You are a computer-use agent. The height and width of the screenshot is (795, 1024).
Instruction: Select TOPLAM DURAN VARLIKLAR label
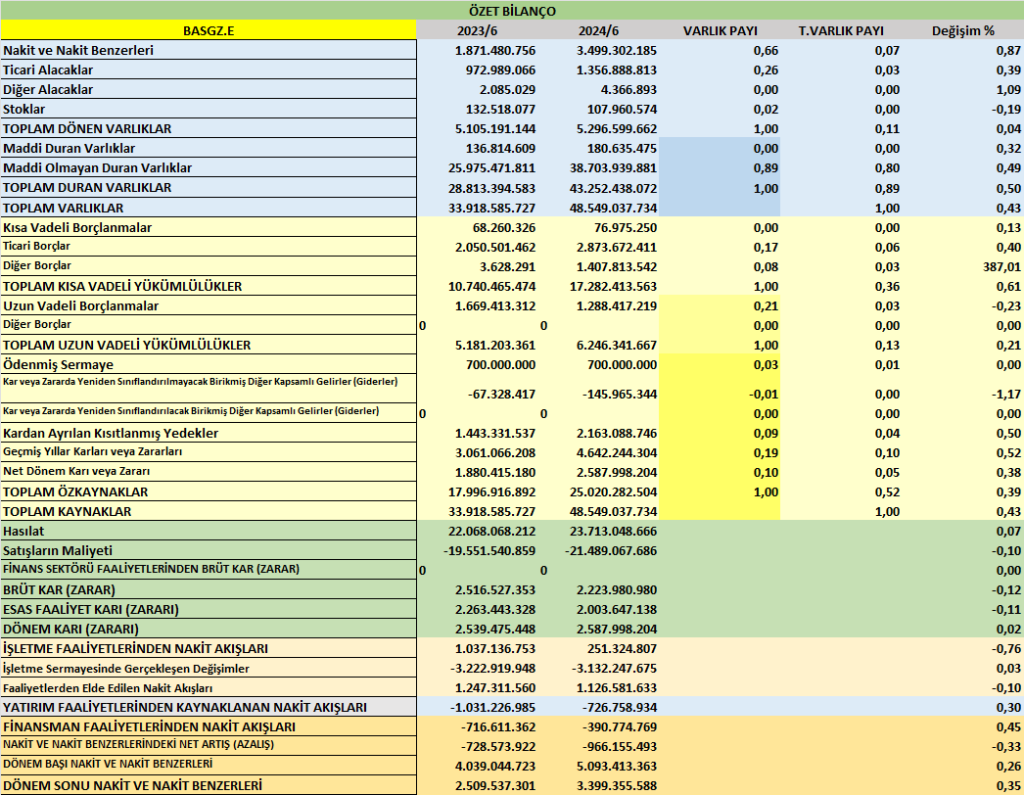(x=87, y=187)
